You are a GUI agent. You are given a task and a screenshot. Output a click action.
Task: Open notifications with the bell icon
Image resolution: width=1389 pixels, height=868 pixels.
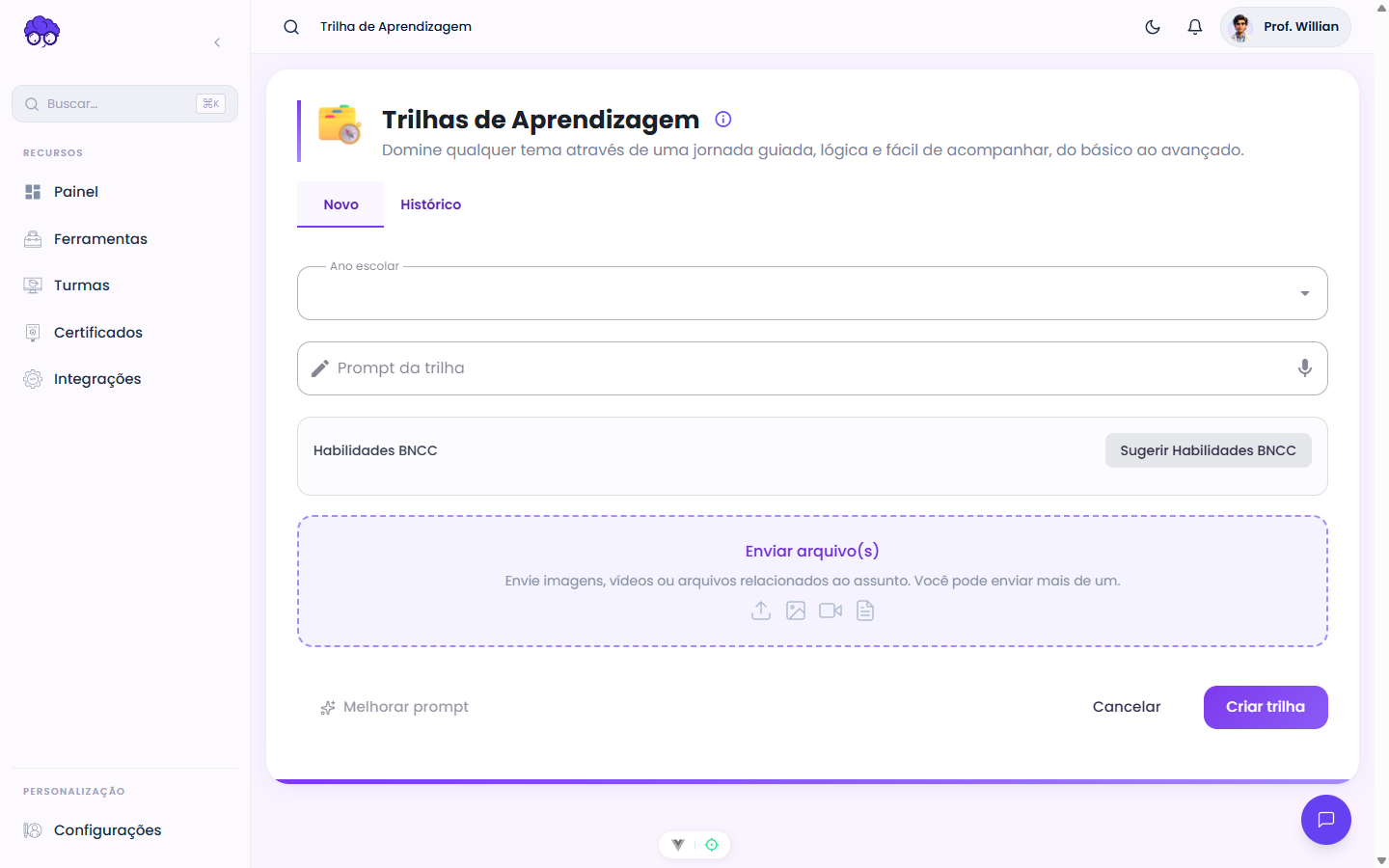click(x=1195, y=27)
